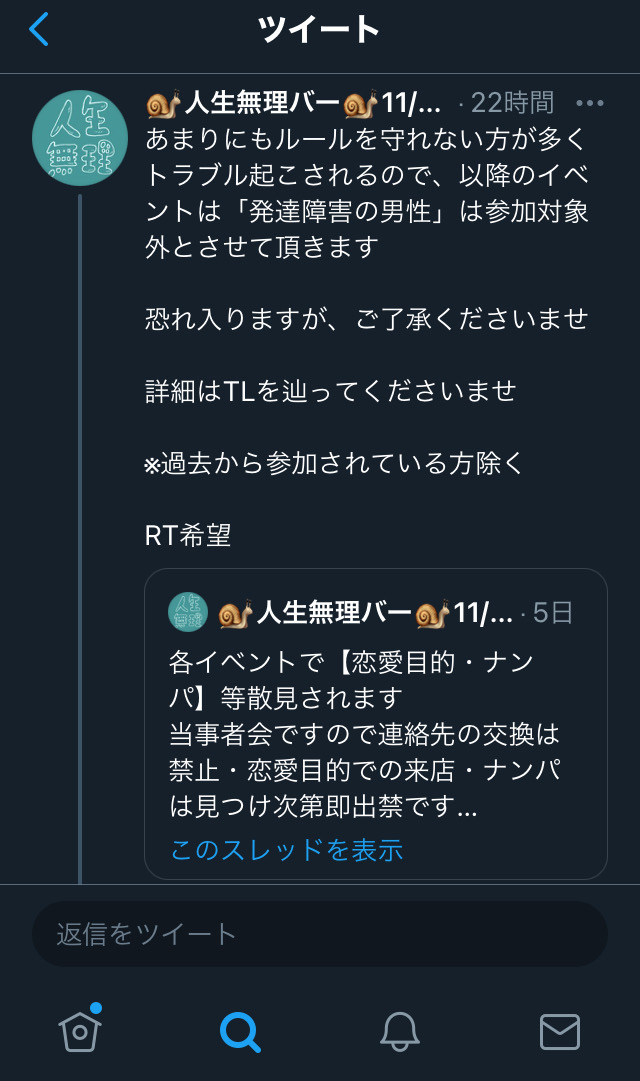Tap the 返信をツイート reply field
640x1081 pixels.
pyautogui.click(x=320, y=934)
